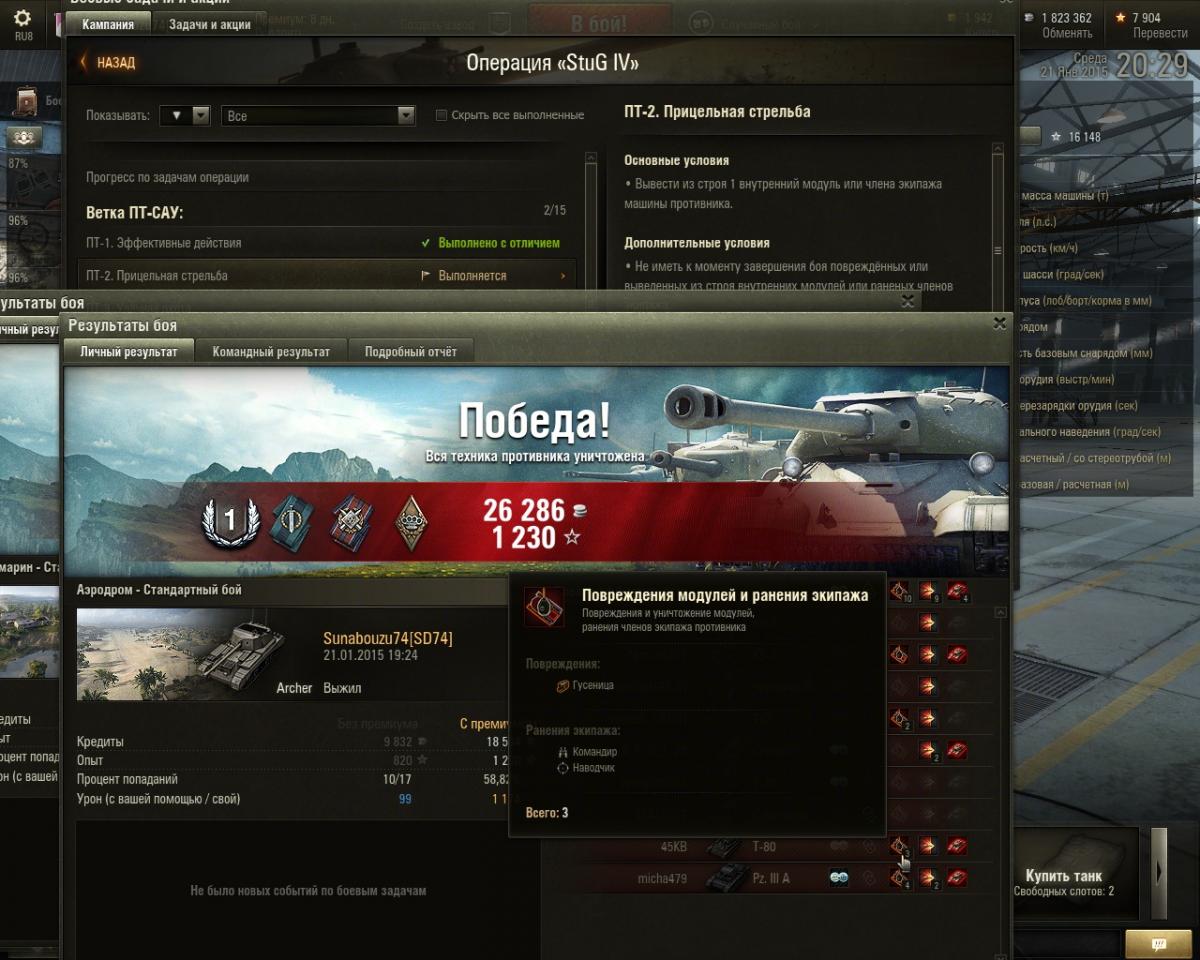Click the destroyed vehicle icon for Pz. III A
Image resolution: width=1200 pixels, height=960 pixels.
tap(957, 878)
